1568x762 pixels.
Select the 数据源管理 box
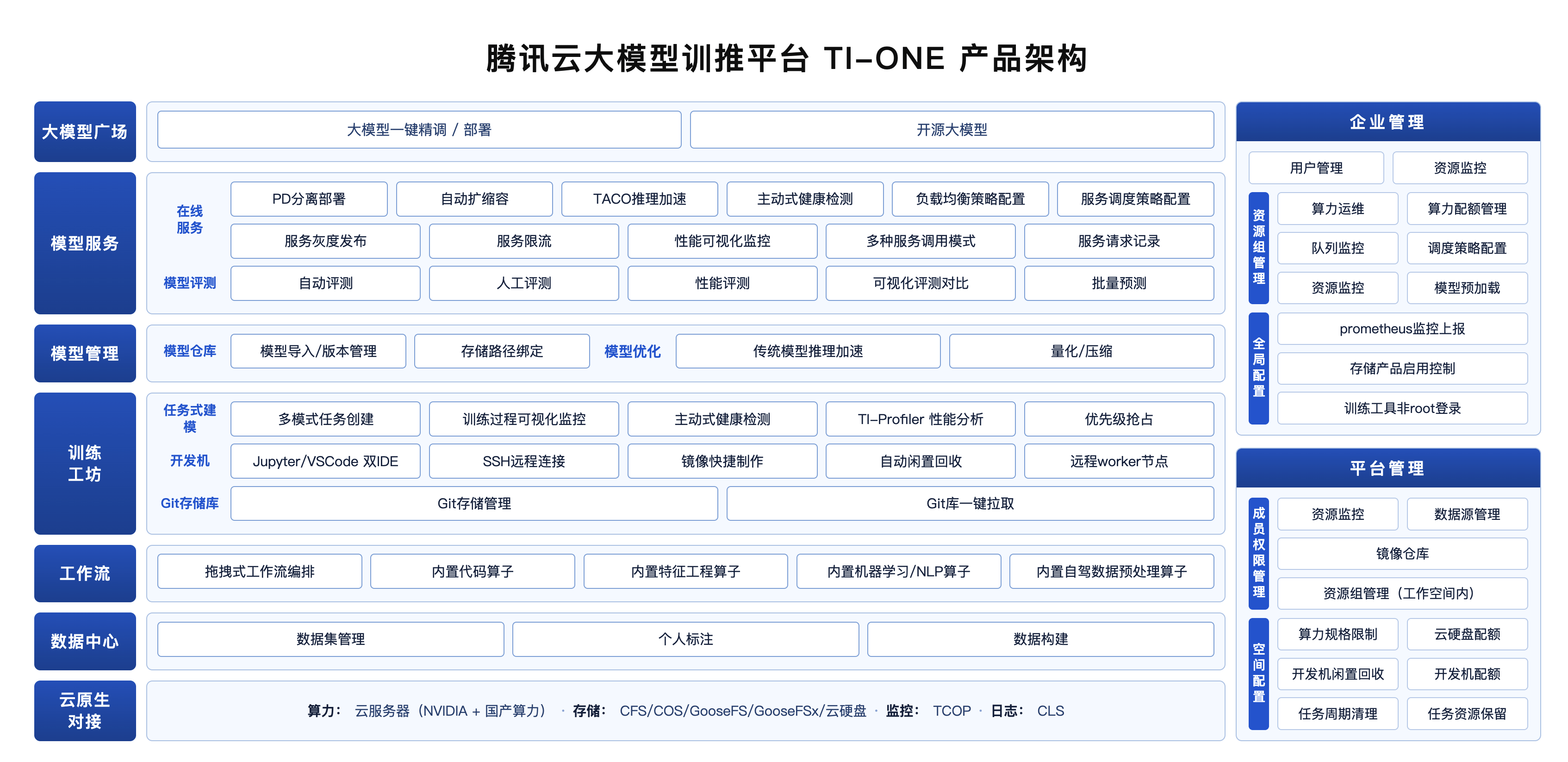tap(1467, 514)
